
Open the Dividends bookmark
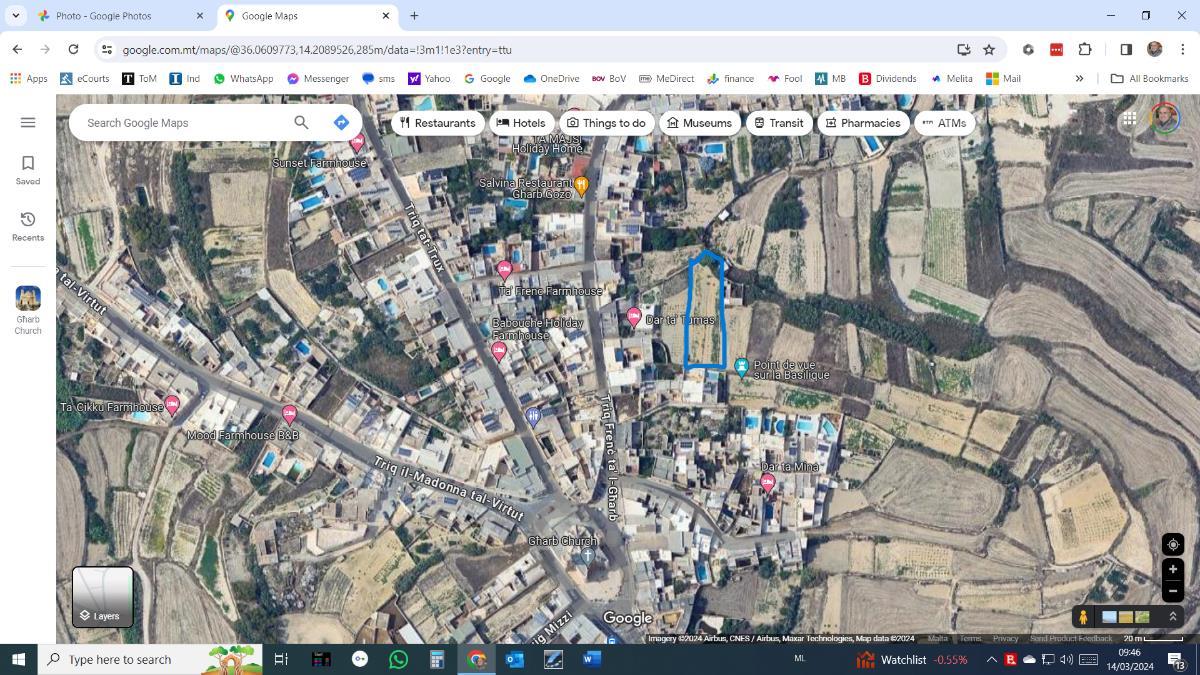click(x=887, y=78)
